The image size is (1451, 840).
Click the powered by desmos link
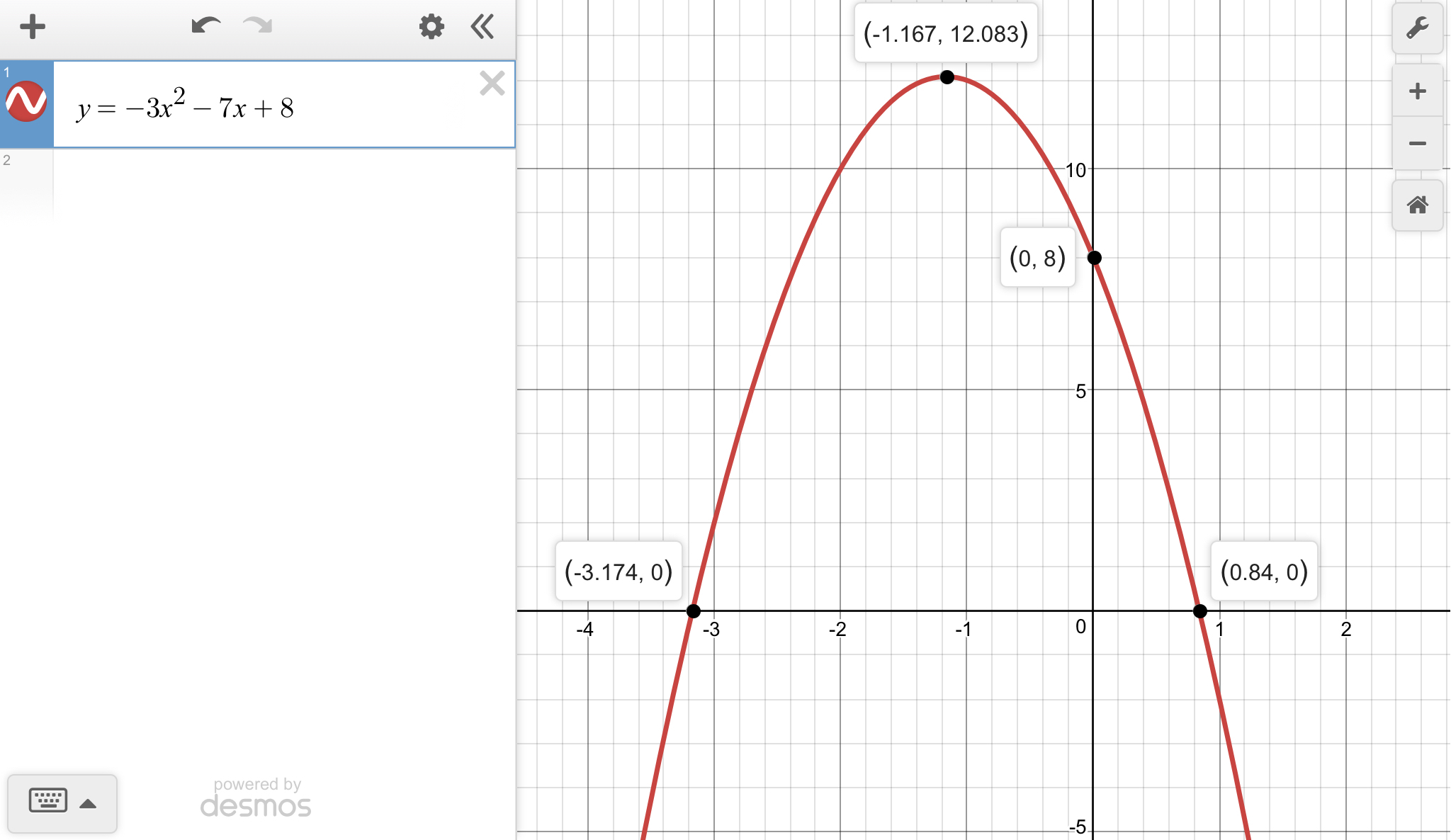click(256, 798)
